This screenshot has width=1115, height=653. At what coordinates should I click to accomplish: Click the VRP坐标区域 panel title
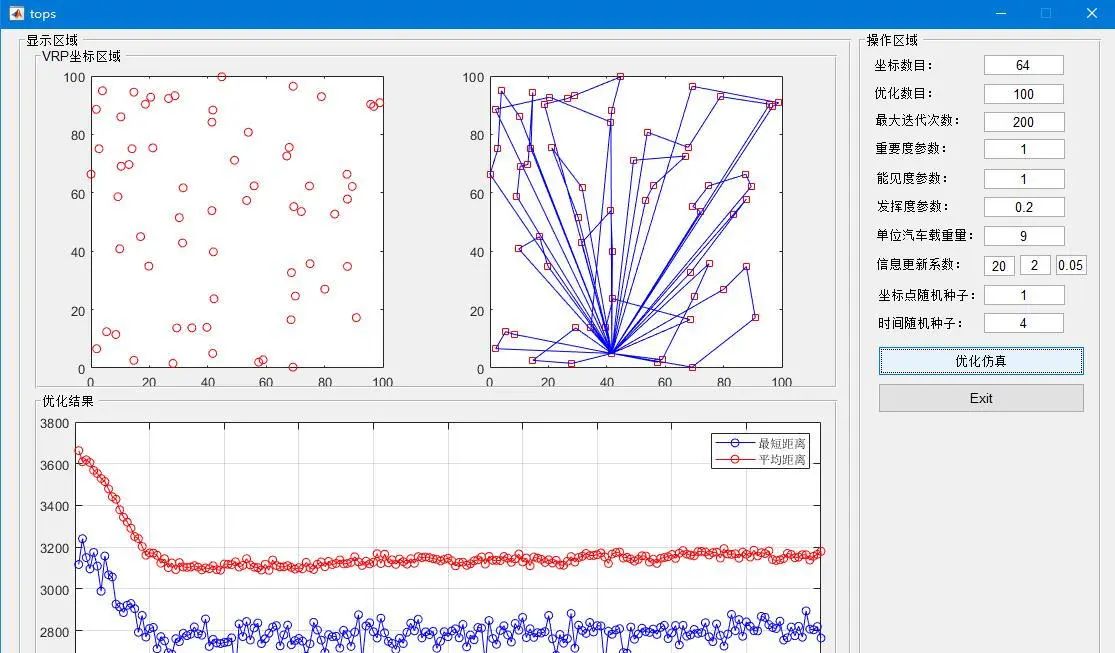click(81, 56)
